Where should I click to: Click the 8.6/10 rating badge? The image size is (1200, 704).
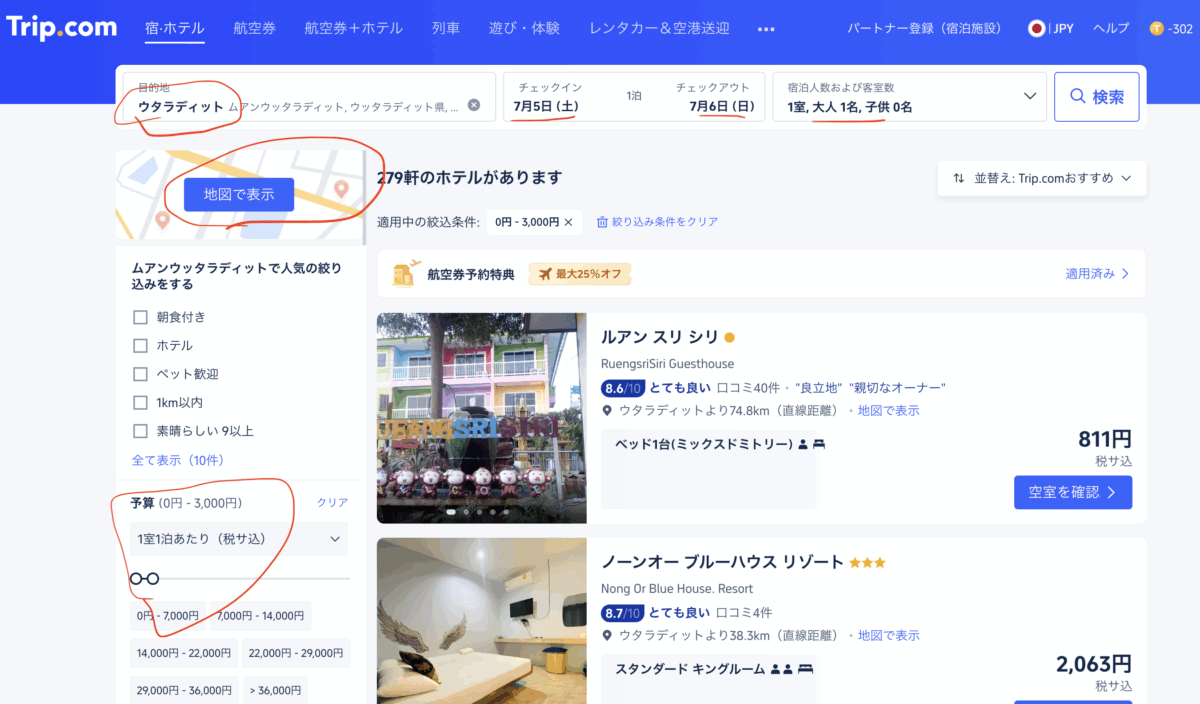pyautogui.click(x=625, y=388)
